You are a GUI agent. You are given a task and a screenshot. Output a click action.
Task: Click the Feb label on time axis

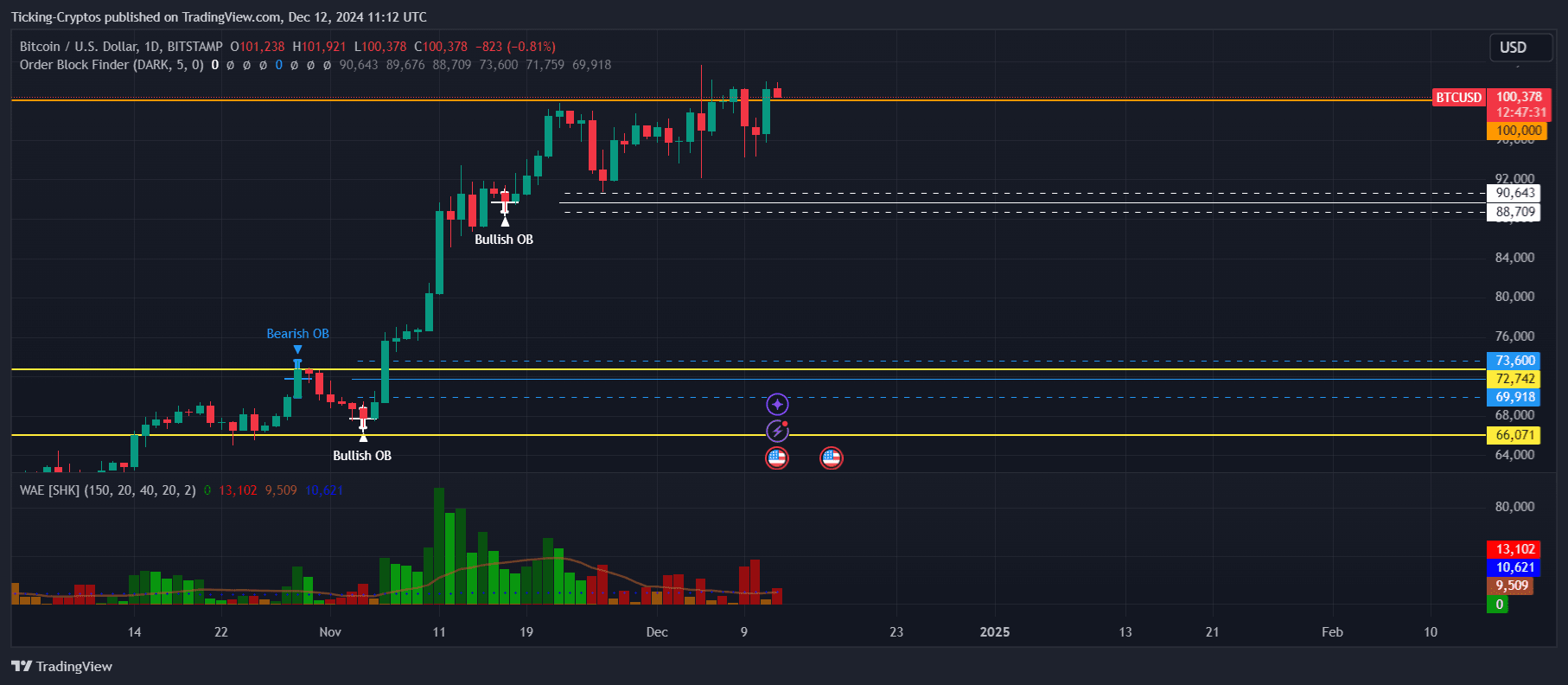pos(1332,632)
